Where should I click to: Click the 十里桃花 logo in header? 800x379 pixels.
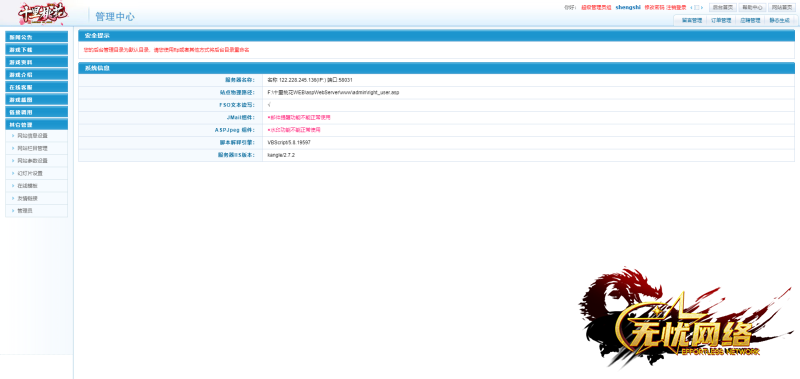point(42,13)
